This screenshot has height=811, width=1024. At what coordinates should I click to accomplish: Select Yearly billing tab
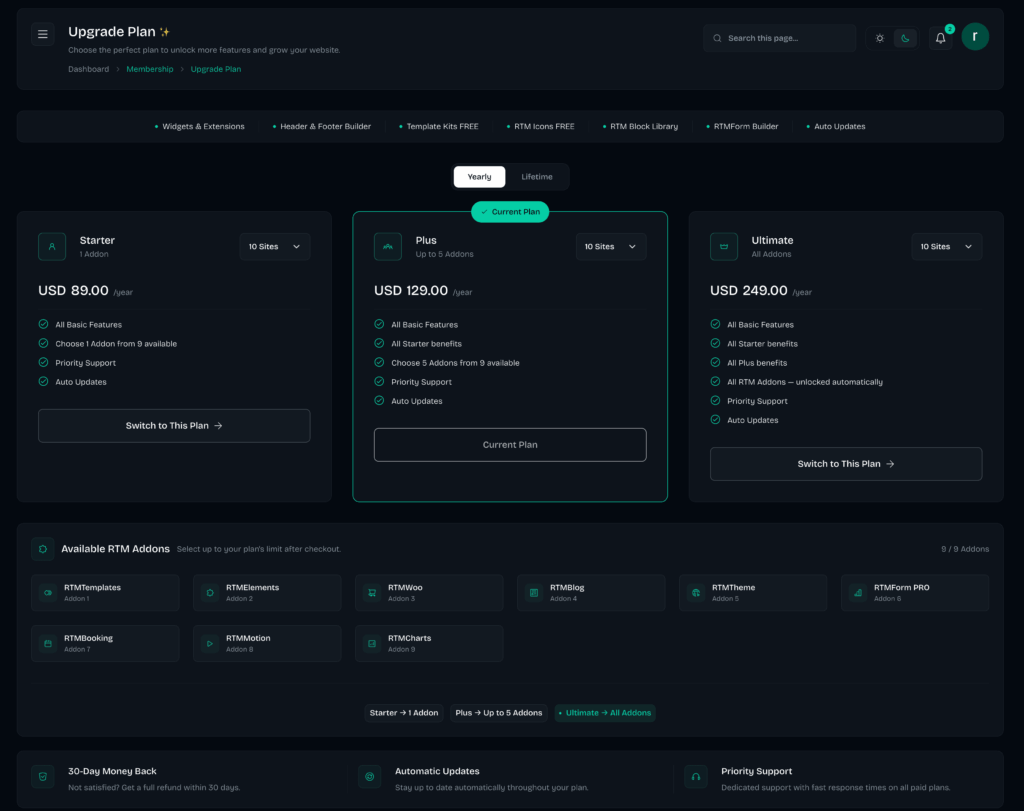(x=479, y=176)
